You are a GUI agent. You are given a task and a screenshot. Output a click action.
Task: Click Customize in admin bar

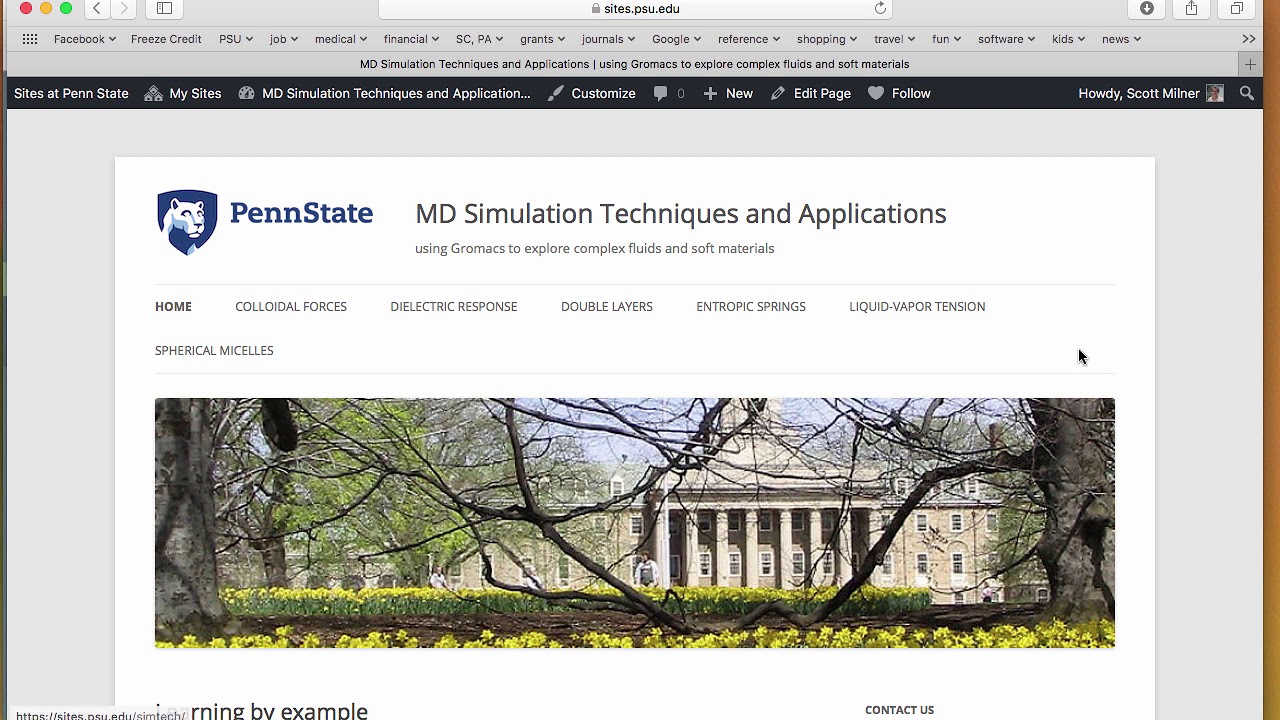[x=591, y=93]
